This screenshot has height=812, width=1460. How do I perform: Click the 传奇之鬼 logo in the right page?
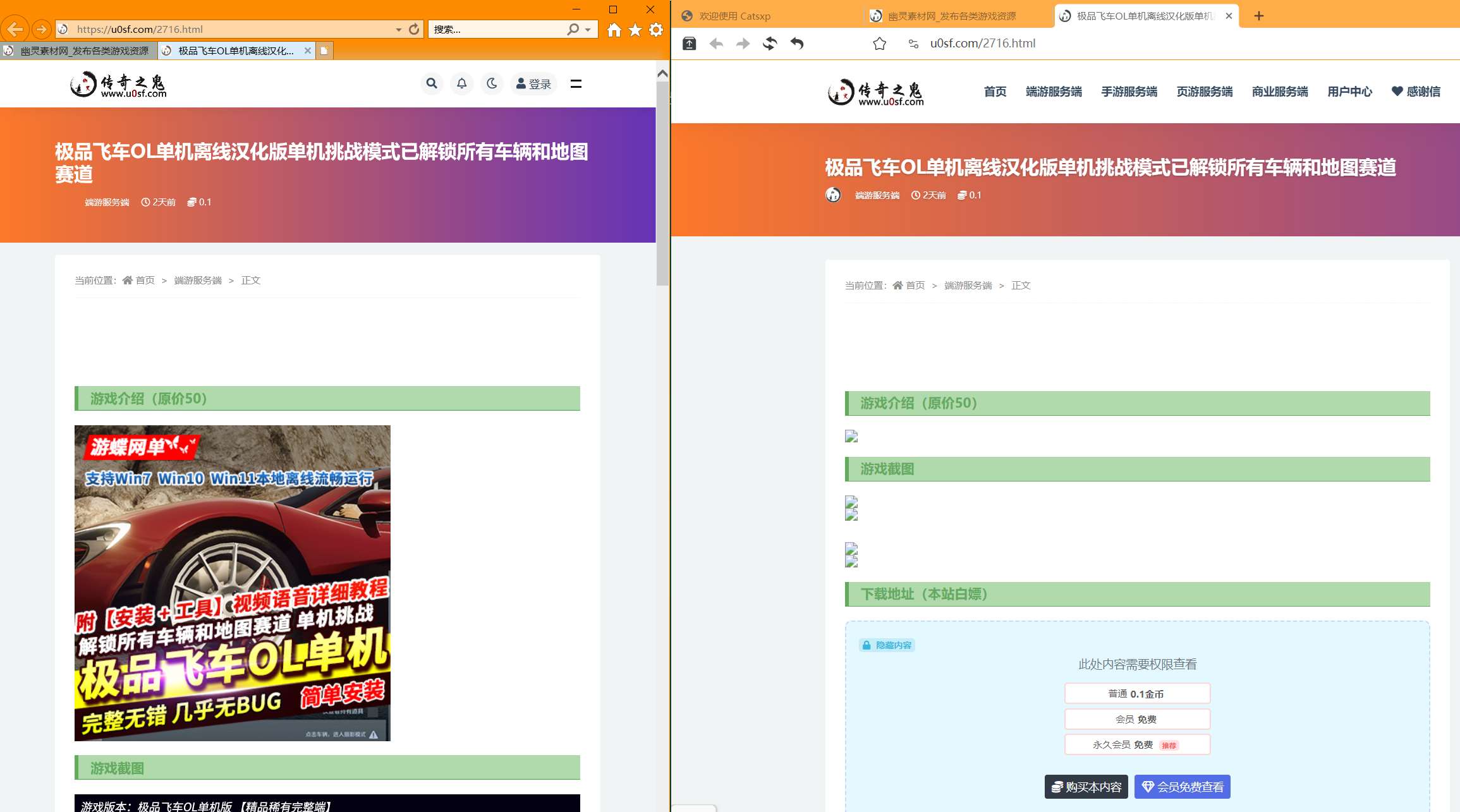(876, 92)
